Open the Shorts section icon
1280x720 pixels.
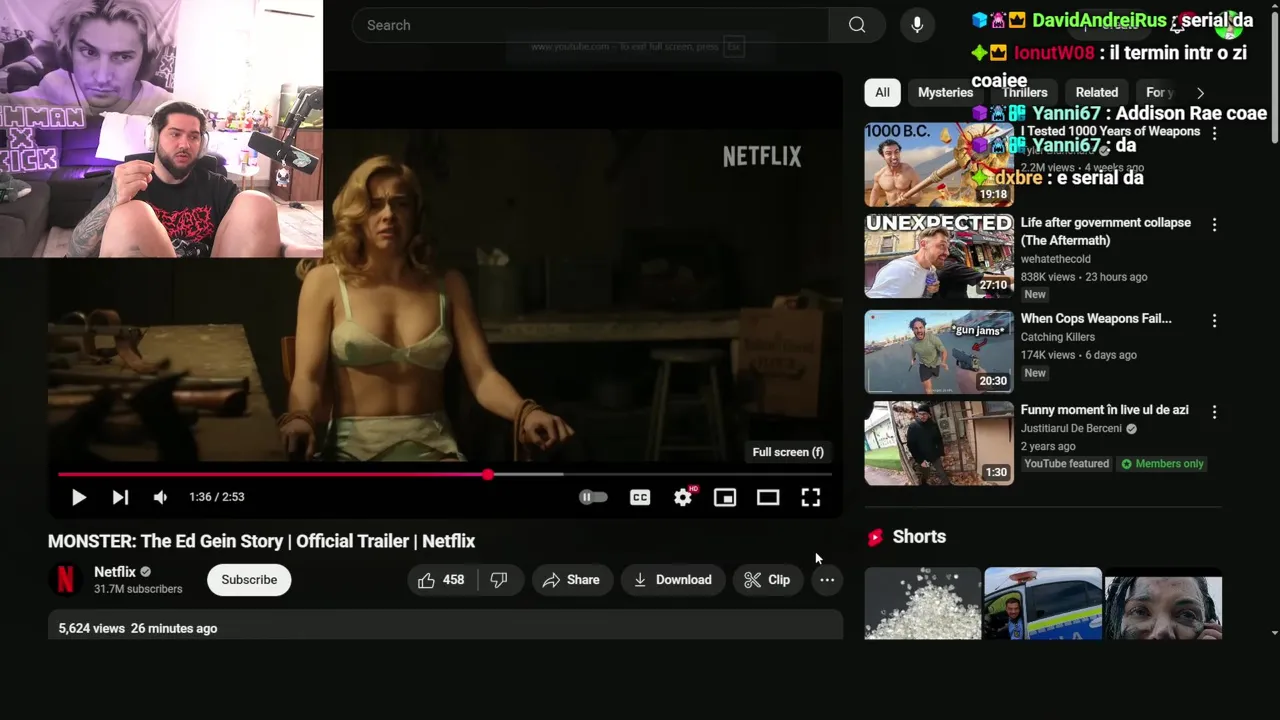[x=875, y=537]
